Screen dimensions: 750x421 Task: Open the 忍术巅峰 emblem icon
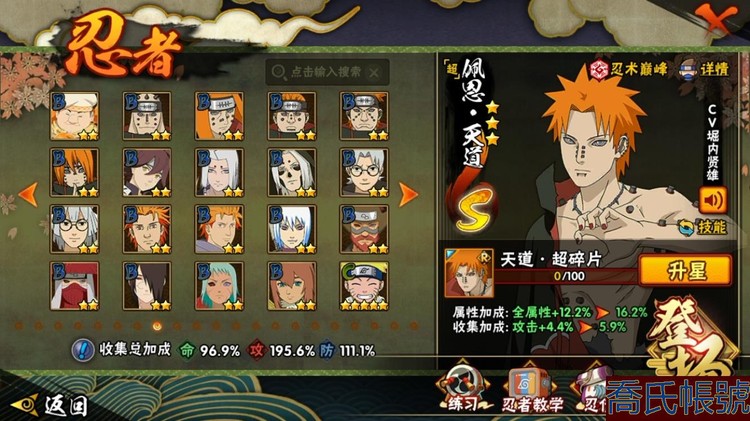pos(599,69)
